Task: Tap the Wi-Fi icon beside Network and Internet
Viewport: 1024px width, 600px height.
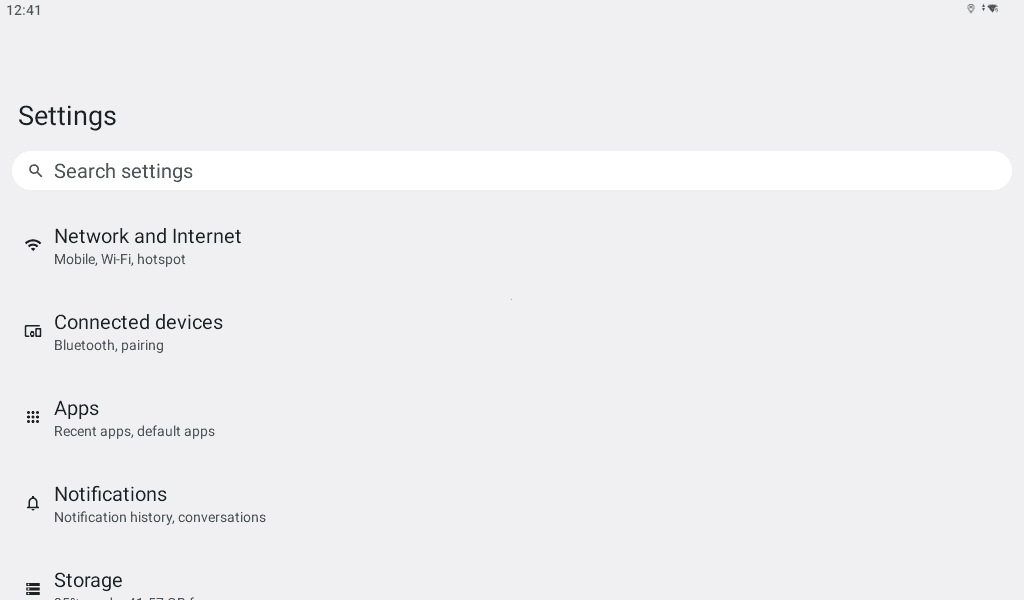Action: [33, 245]
